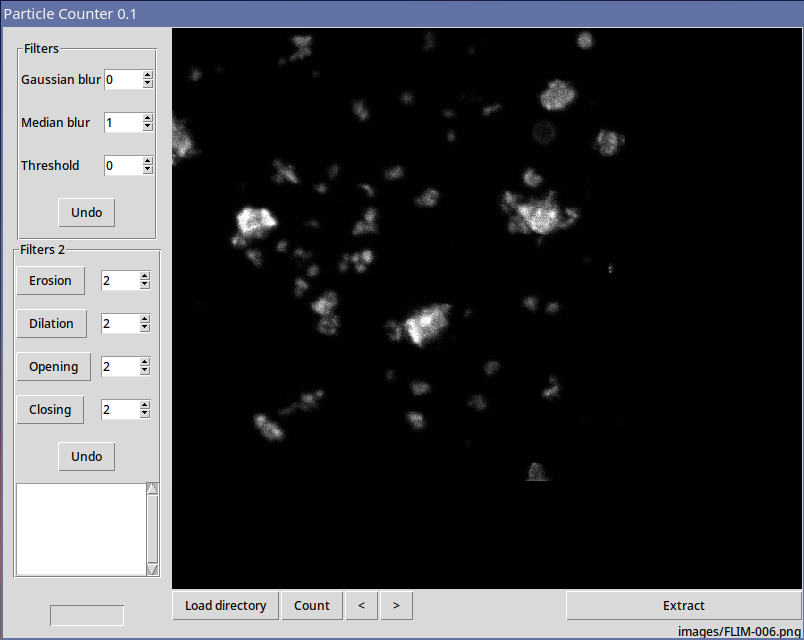Decrease the Dilation spinbox value

coord(145,328)
